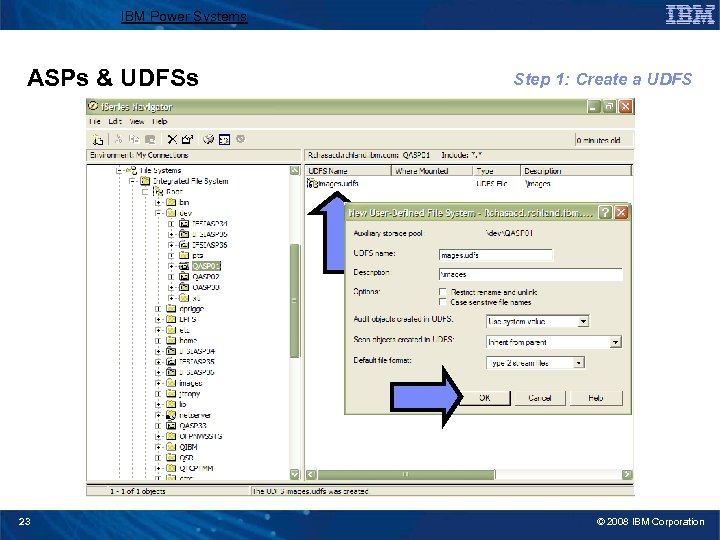Open the Audit objects created in UDFS dropdown
720x540 pixels.
point(583,321)
